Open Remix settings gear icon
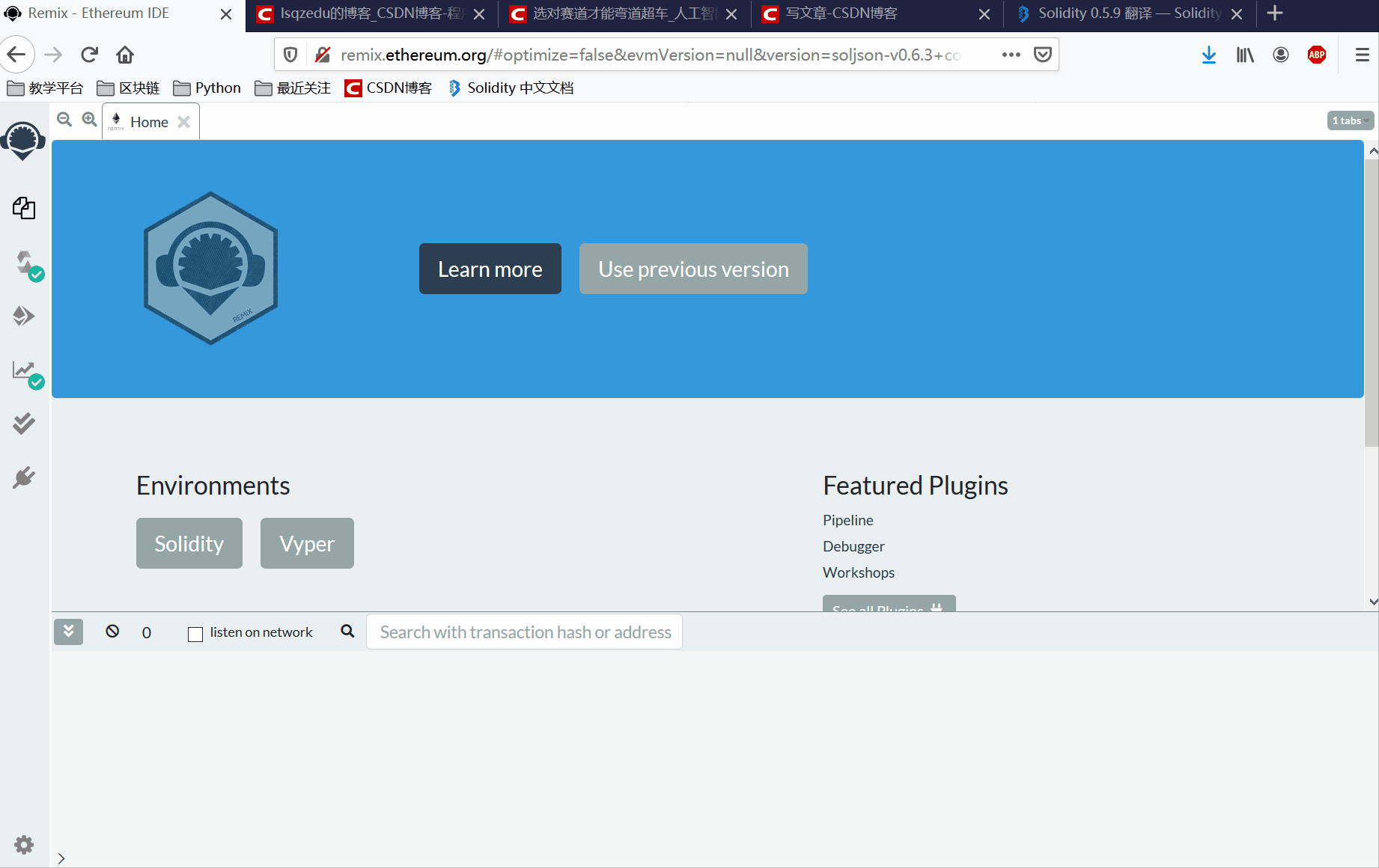This screenshot has width=1379, height=868. 24,845
